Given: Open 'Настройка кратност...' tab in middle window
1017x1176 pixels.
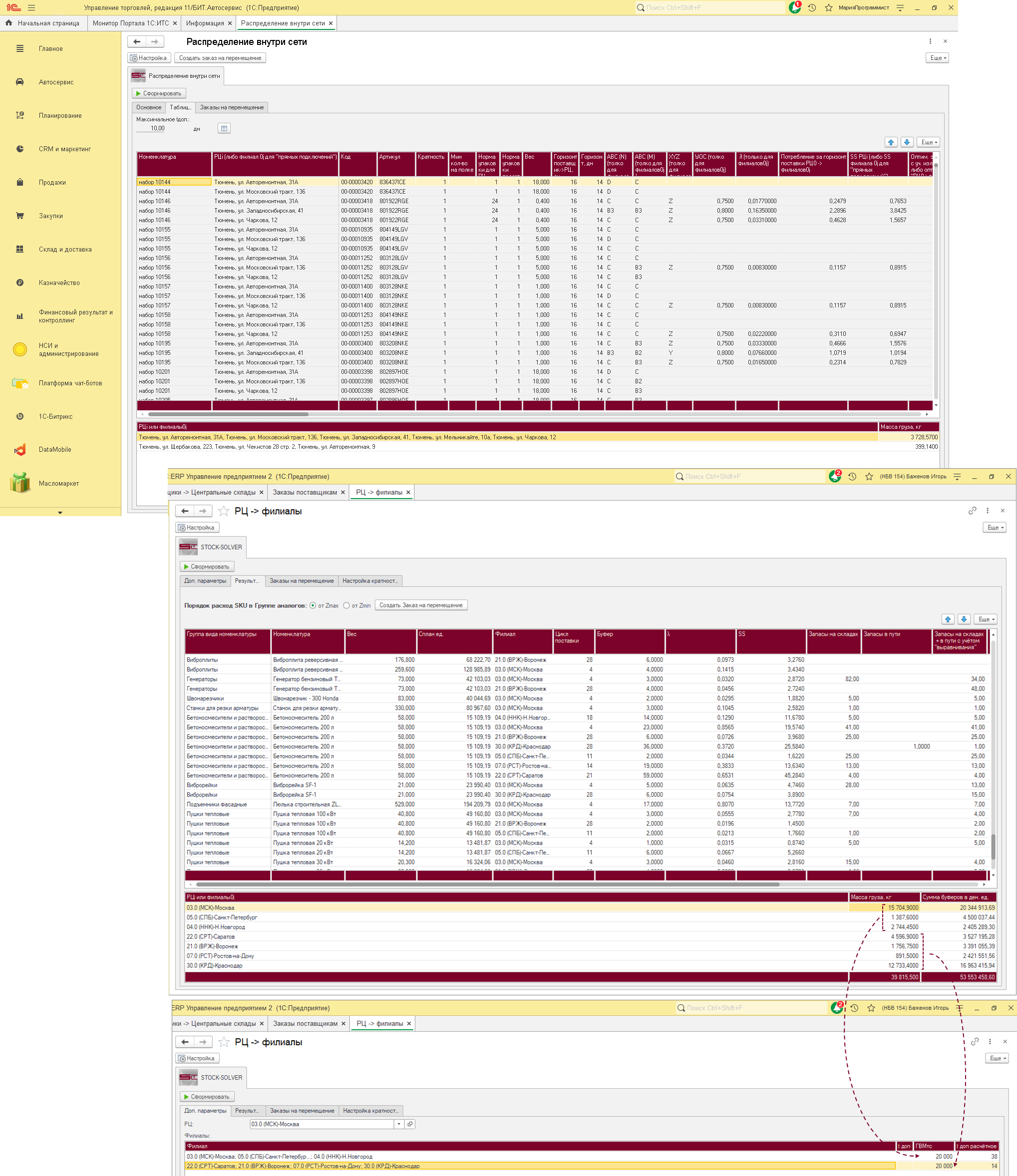Looking at the screenshot, I should (370, 581).
